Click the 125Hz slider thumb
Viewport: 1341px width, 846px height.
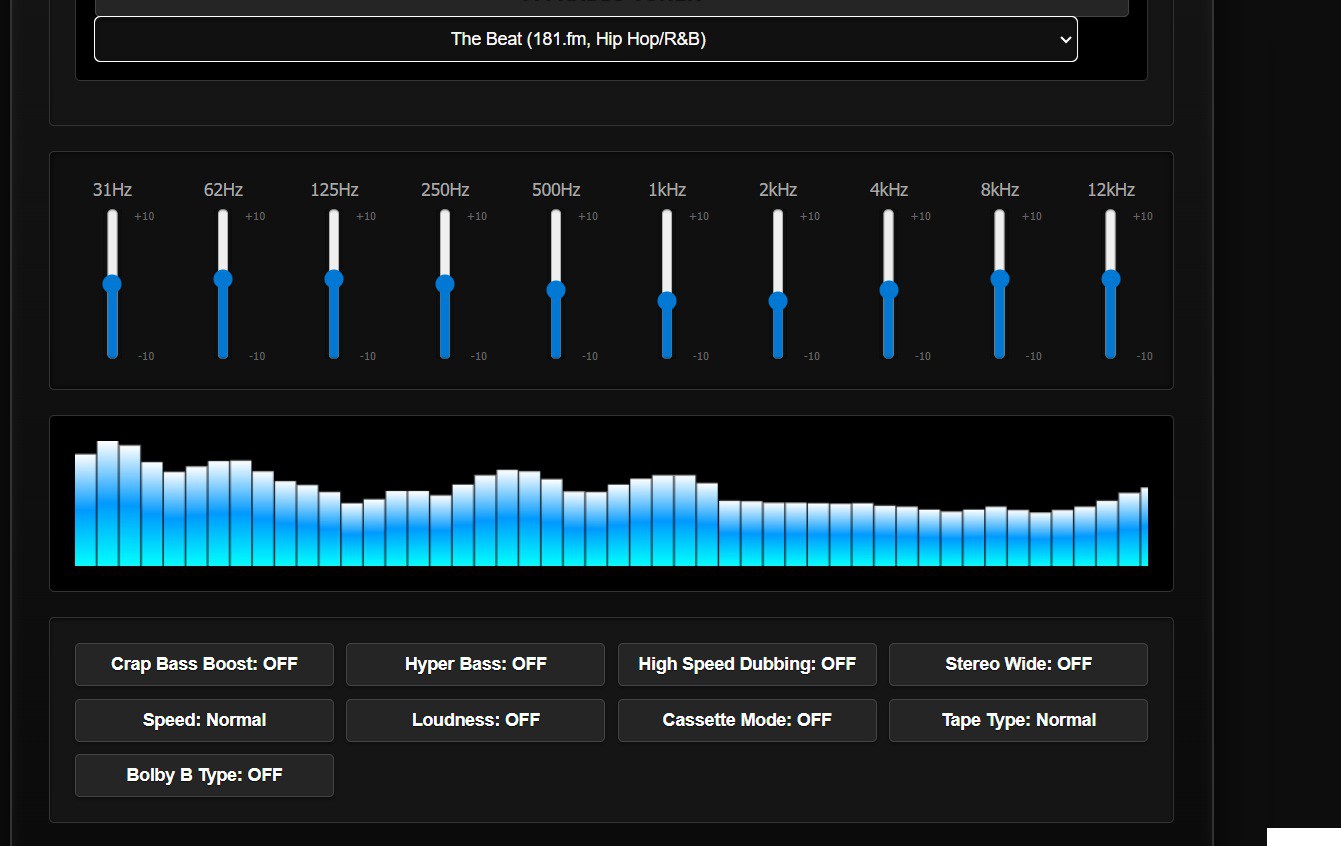(334, 279)
